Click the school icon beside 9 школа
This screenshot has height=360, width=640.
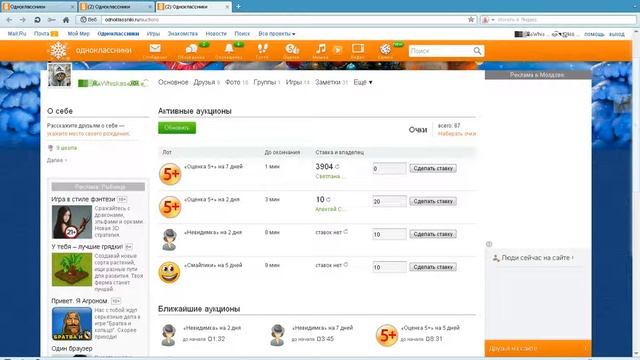(x=50, y=148)
